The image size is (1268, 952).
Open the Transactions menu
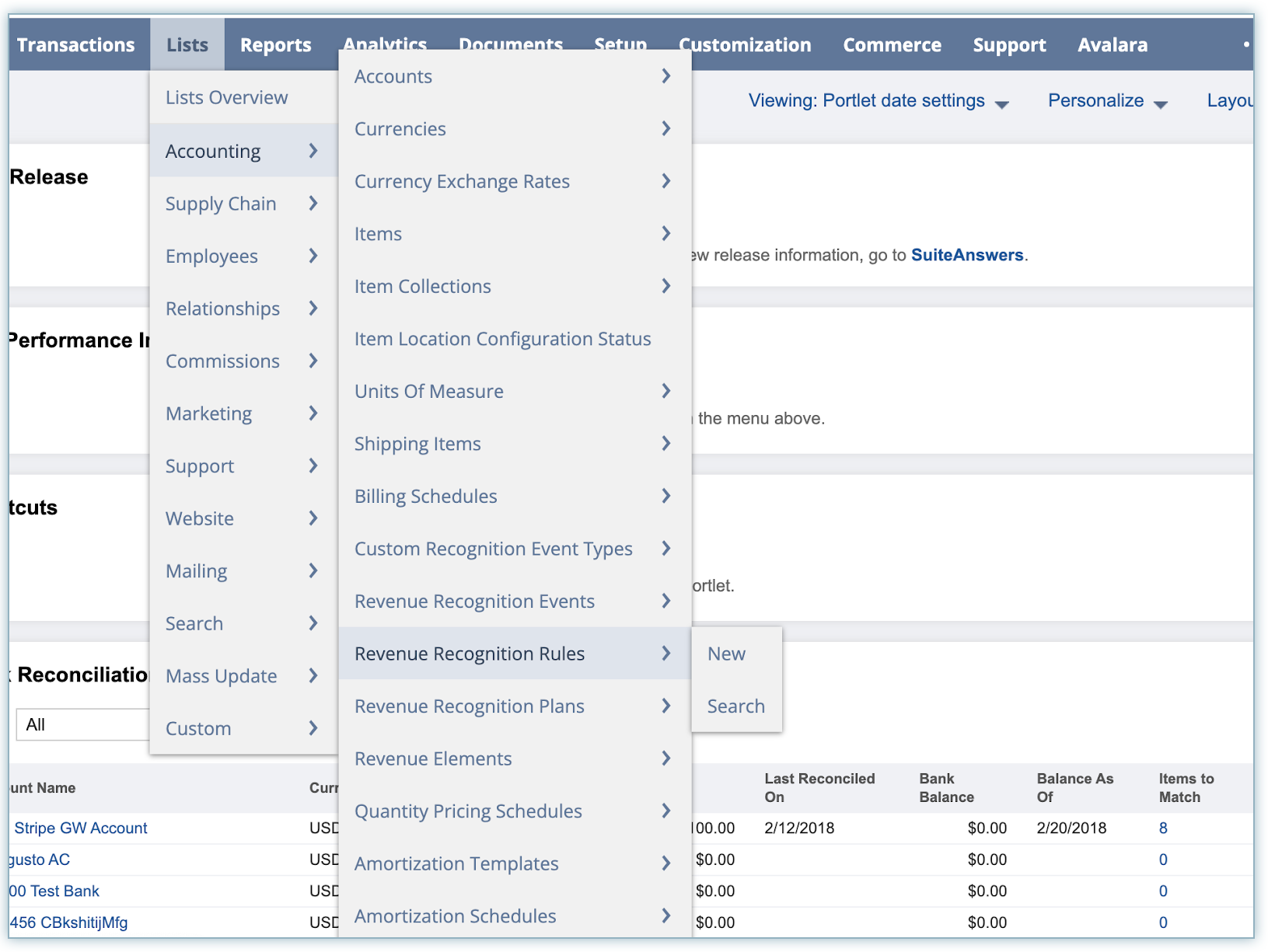[x=75, y=45]
